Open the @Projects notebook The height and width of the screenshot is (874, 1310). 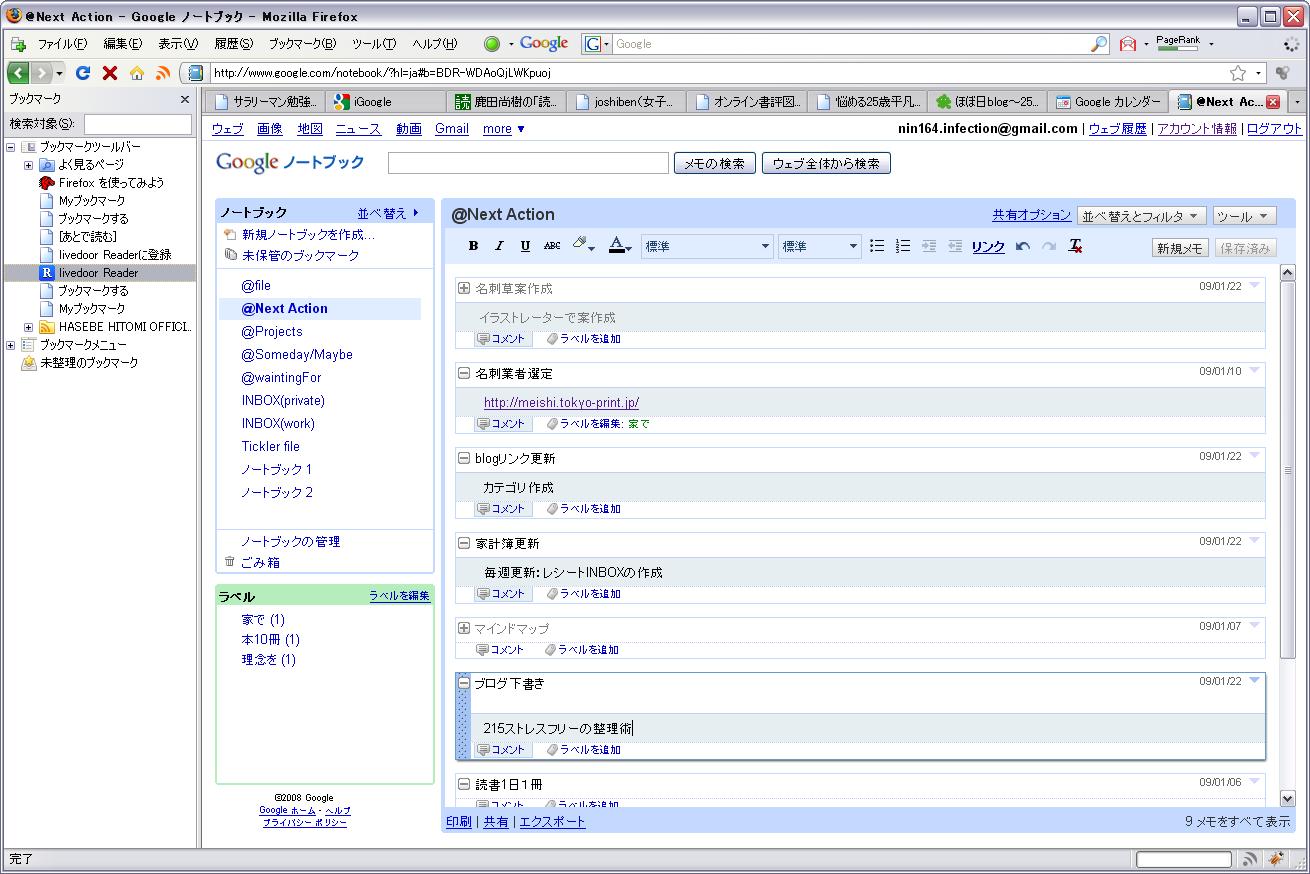(271, 332)
